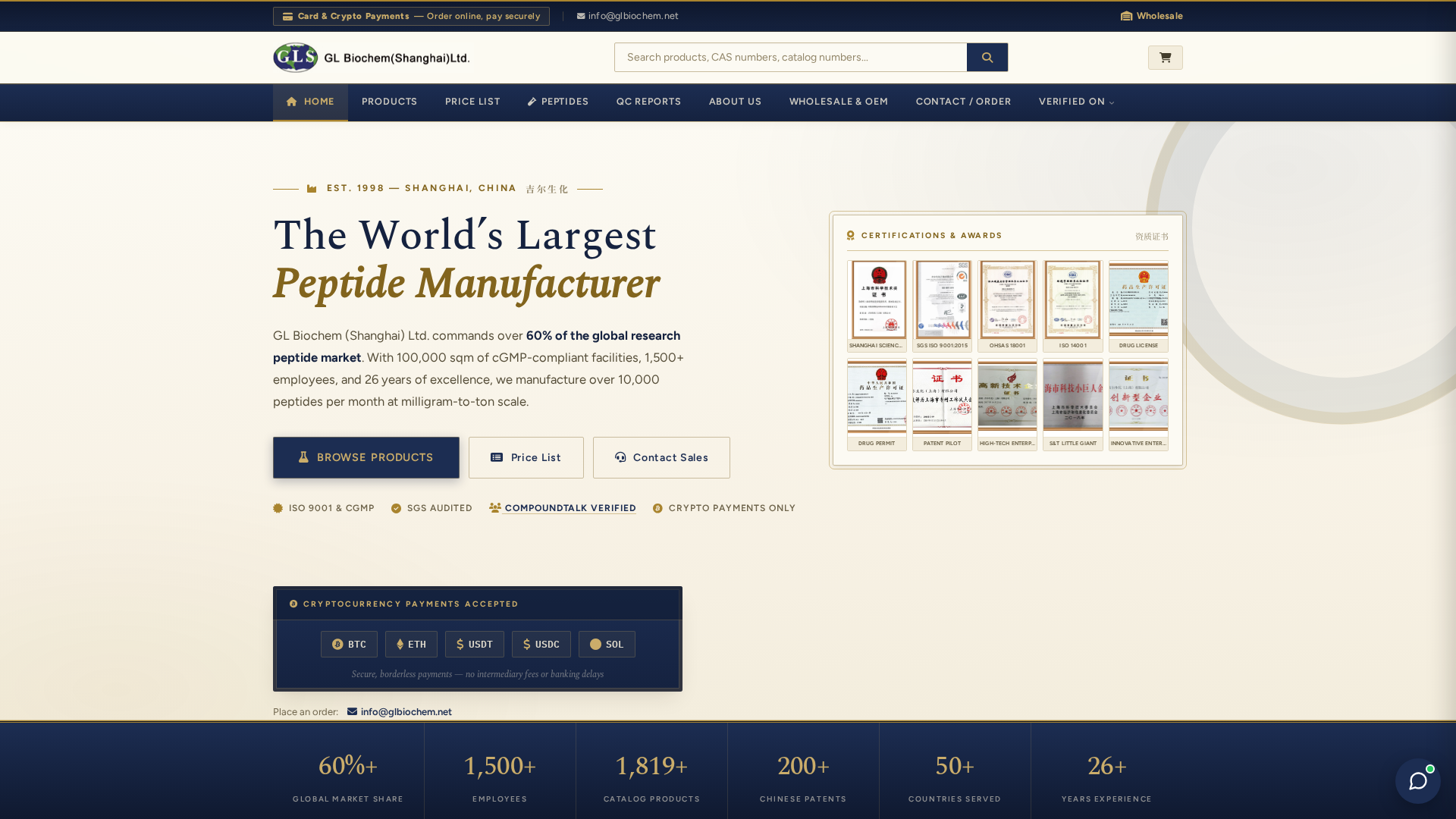1456x819 pixels.
Task: Open QC Reports page
Action: tap(648, 102)
